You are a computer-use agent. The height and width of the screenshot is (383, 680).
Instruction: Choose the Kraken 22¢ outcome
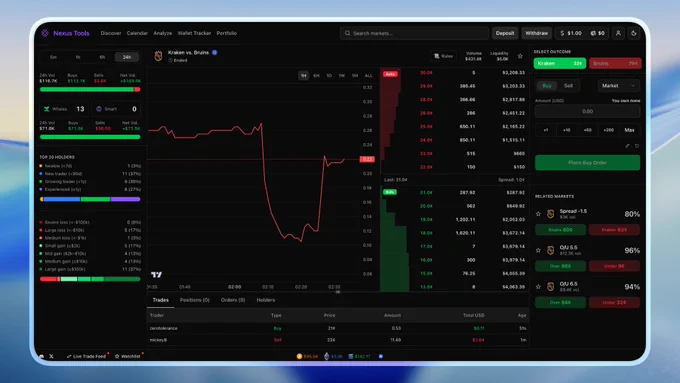click(560, 63)
